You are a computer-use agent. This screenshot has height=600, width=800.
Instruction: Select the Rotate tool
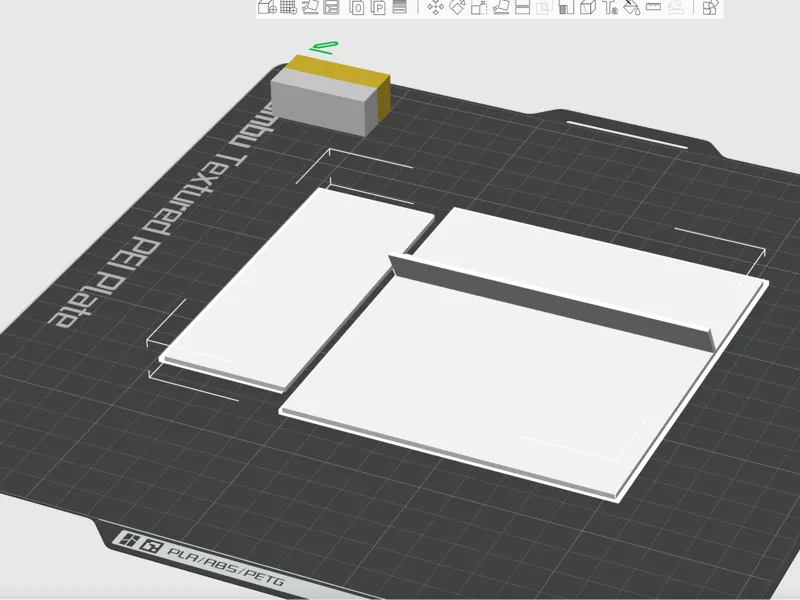457,7
